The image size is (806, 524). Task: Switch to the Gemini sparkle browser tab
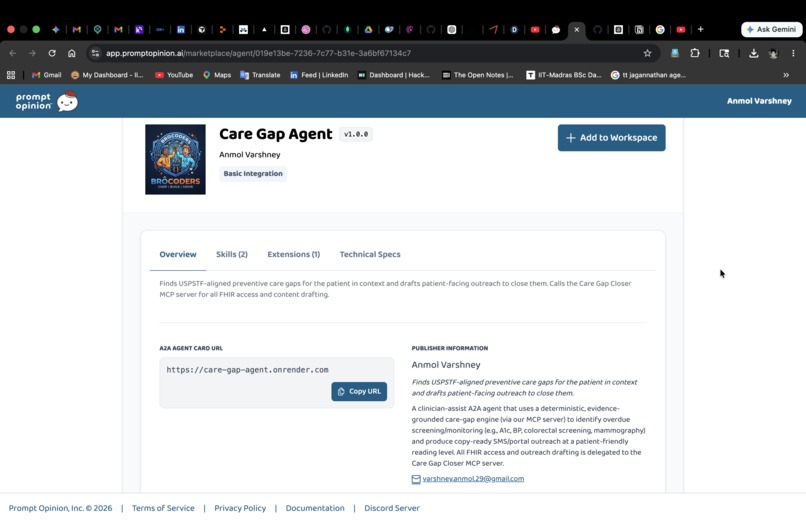pyautogui.click(x=56, y=29)
